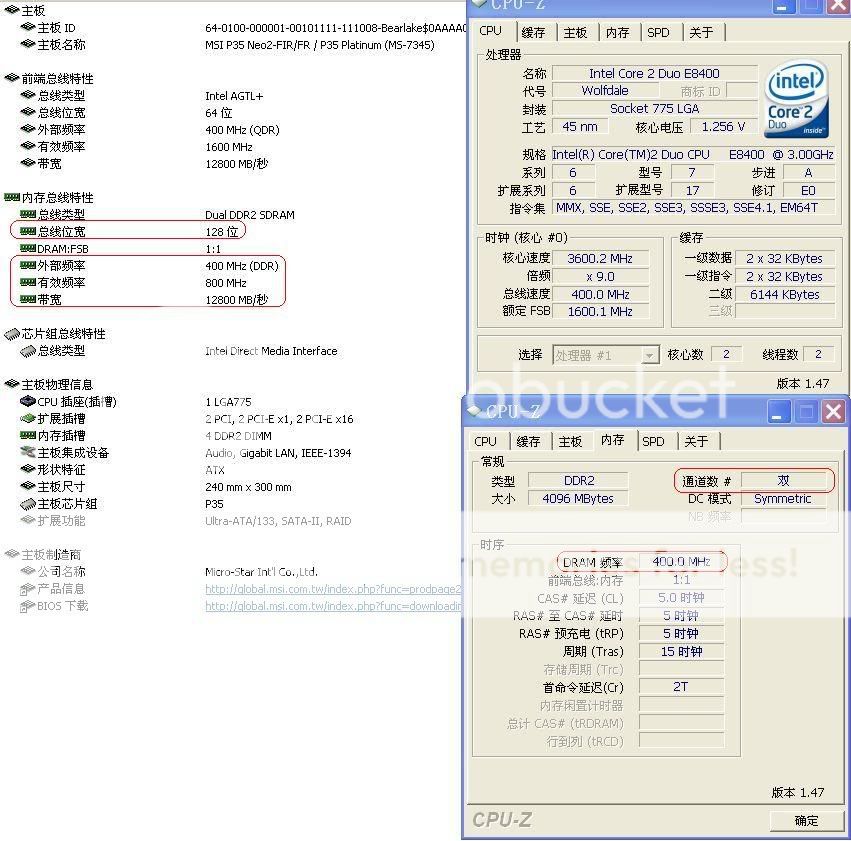Switch to CPU tab in the lower CPU-Z window
The height and width of the screenshot is (841, 851).
tap(485, 441)
